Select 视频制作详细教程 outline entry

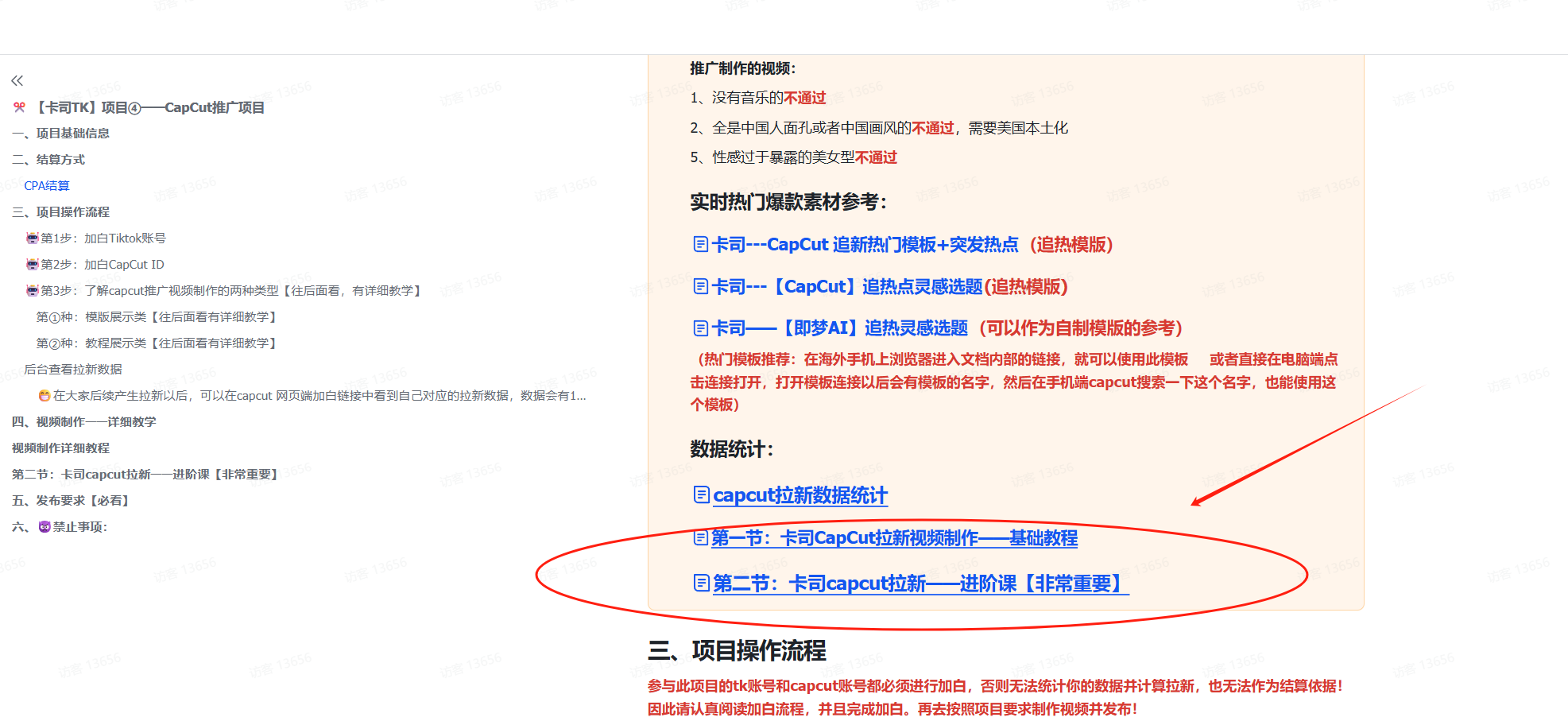60,448
